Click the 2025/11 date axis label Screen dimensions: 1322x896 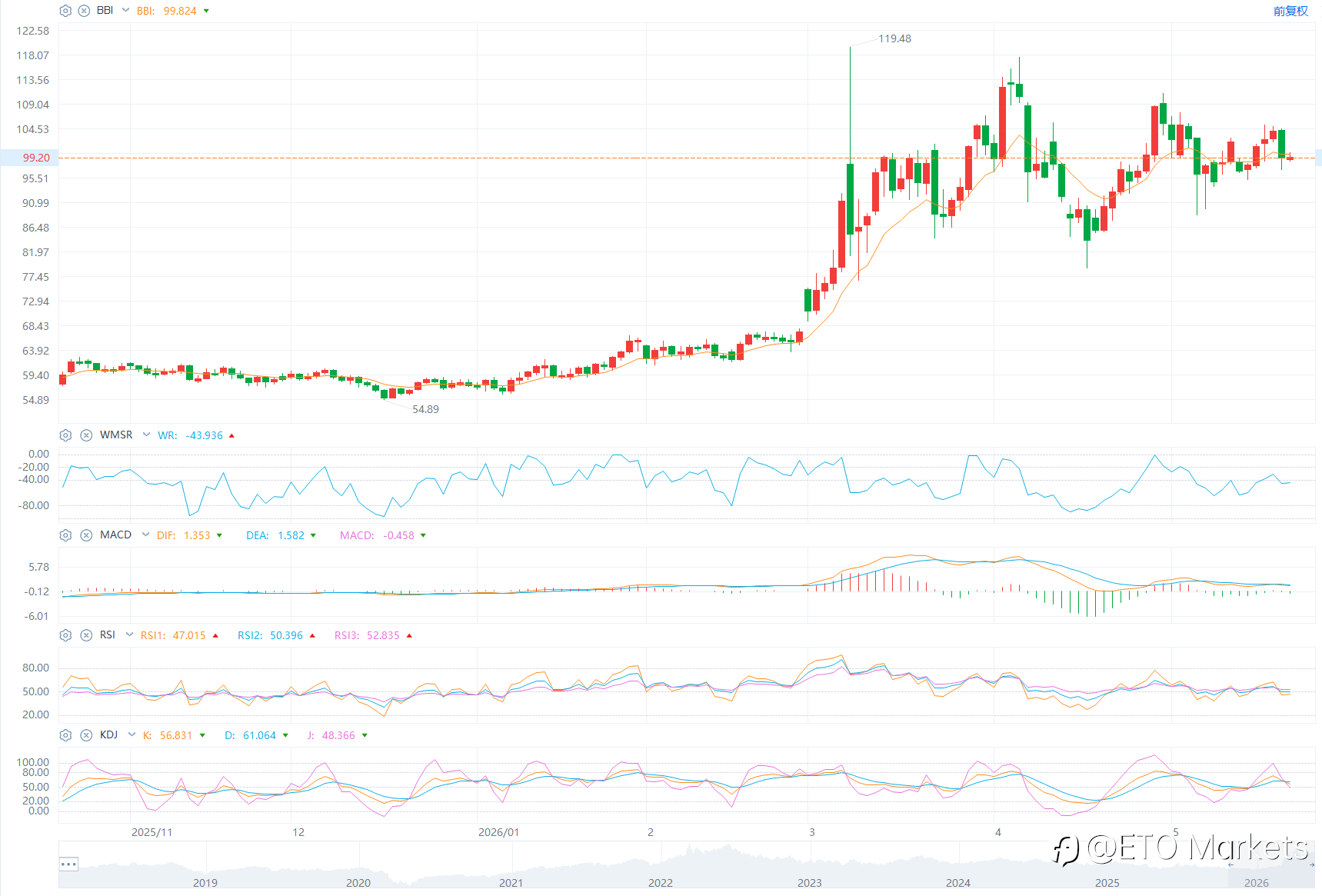(152, 832)
